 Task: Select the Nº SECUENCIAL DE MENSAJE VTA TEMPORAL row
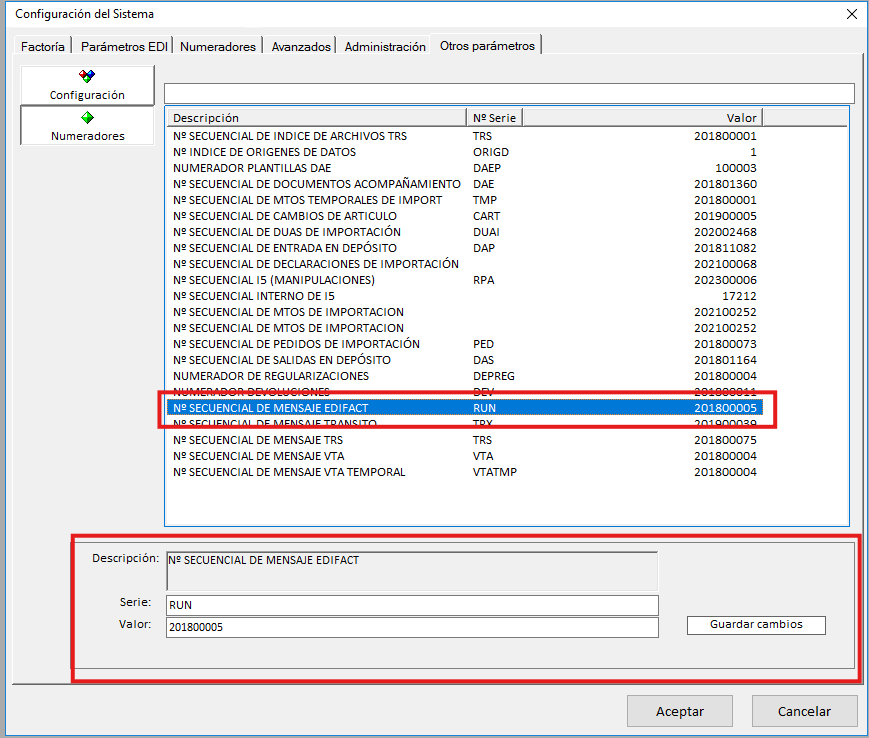tap(289, 472)
